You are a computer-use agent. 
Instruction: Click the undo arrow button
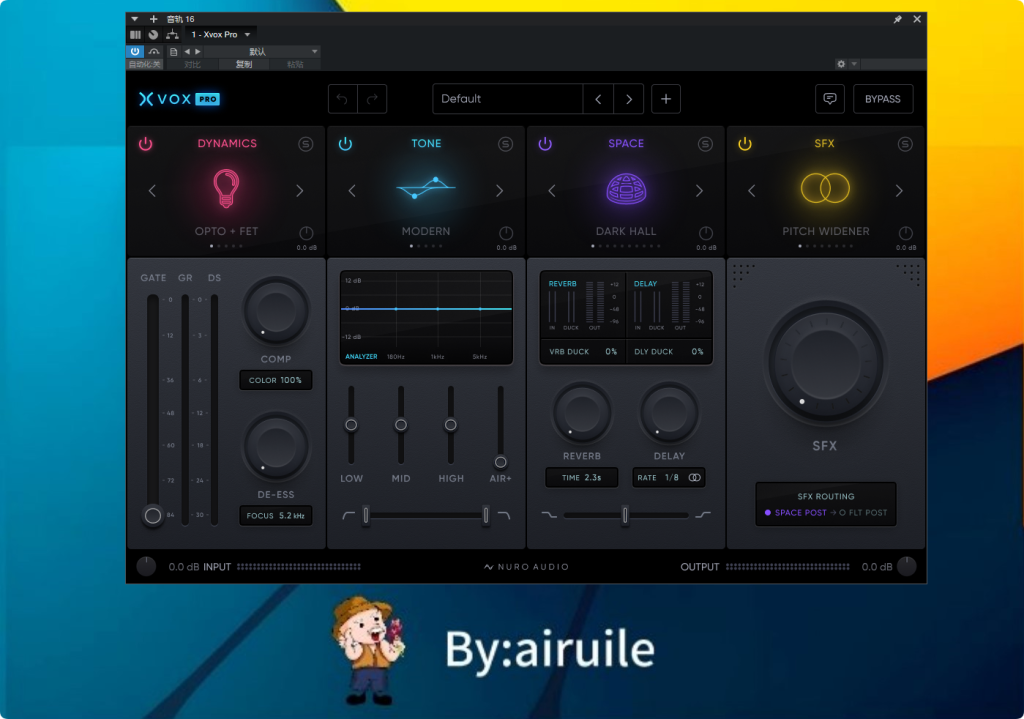tap(342, 99)
